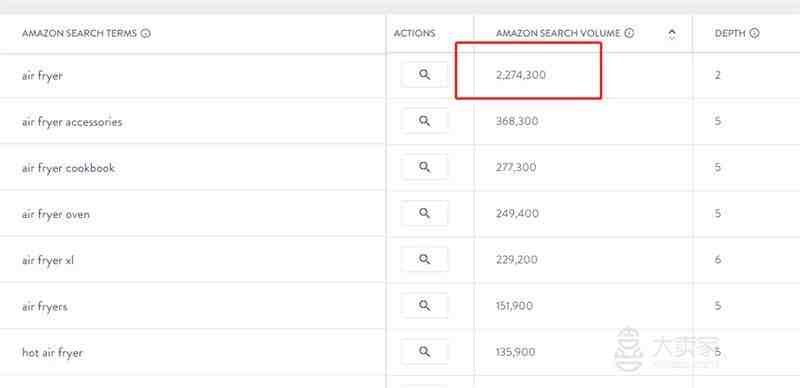Select the air fryer cookbook term
The width and height of the screenshot is (800, 388).
68,168
